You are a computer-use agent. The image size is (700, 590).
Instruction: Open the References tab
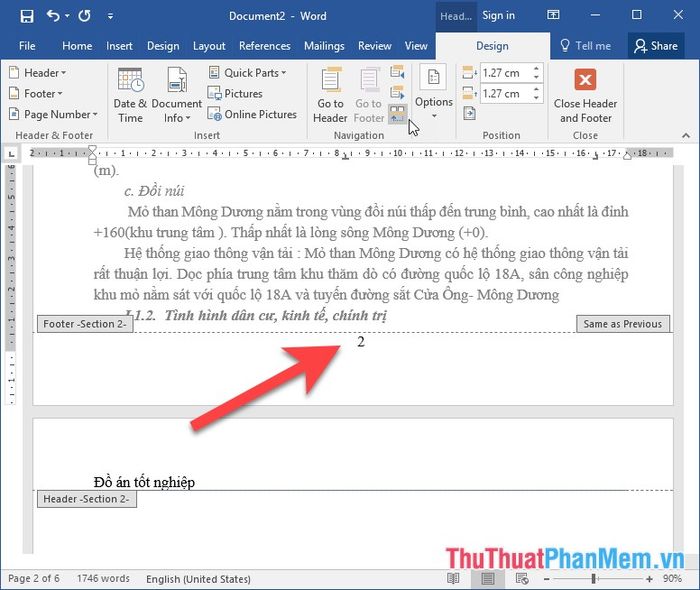264,46
